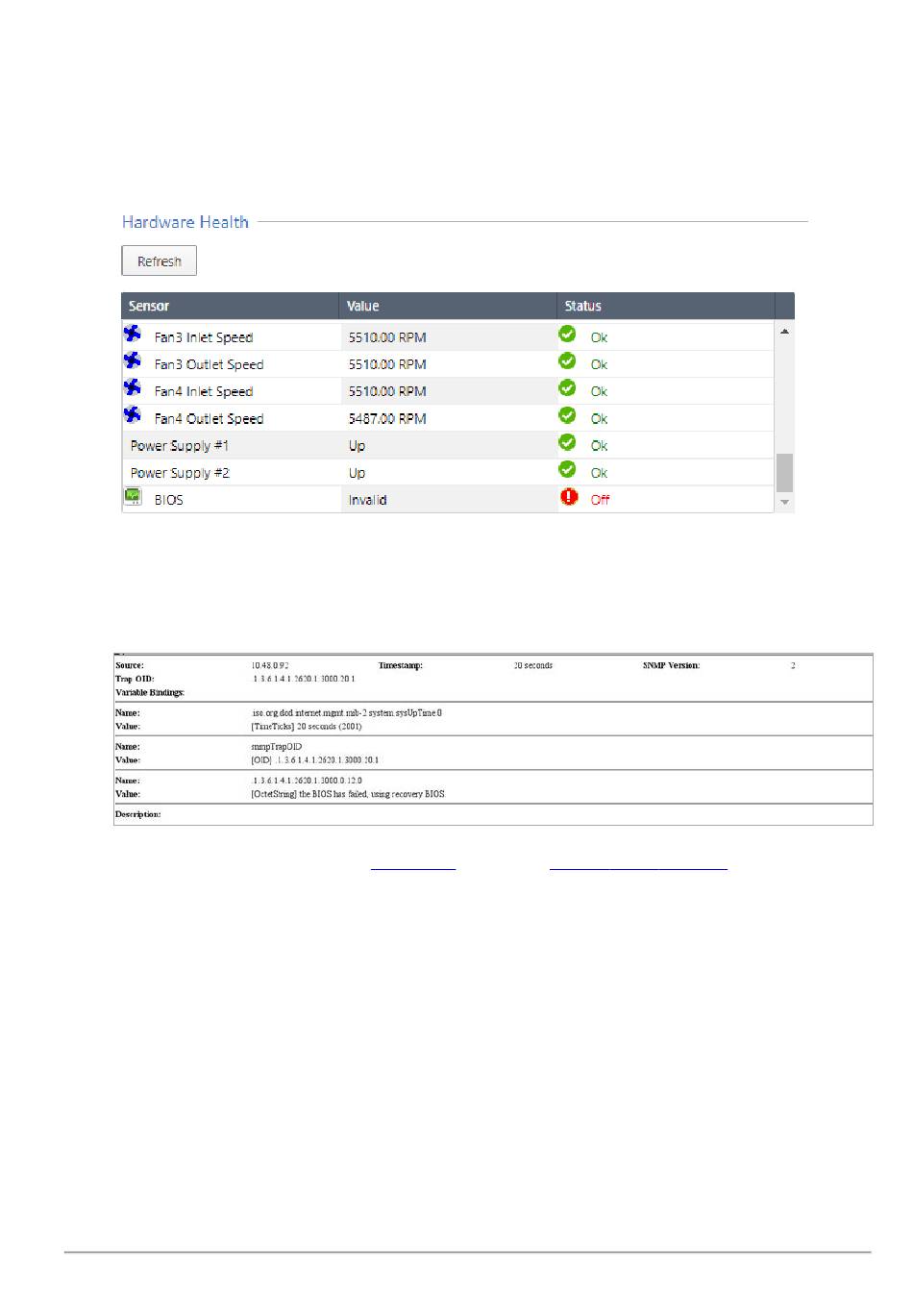Click the scroll down arrow of the sensor table

tap(785, 502)
